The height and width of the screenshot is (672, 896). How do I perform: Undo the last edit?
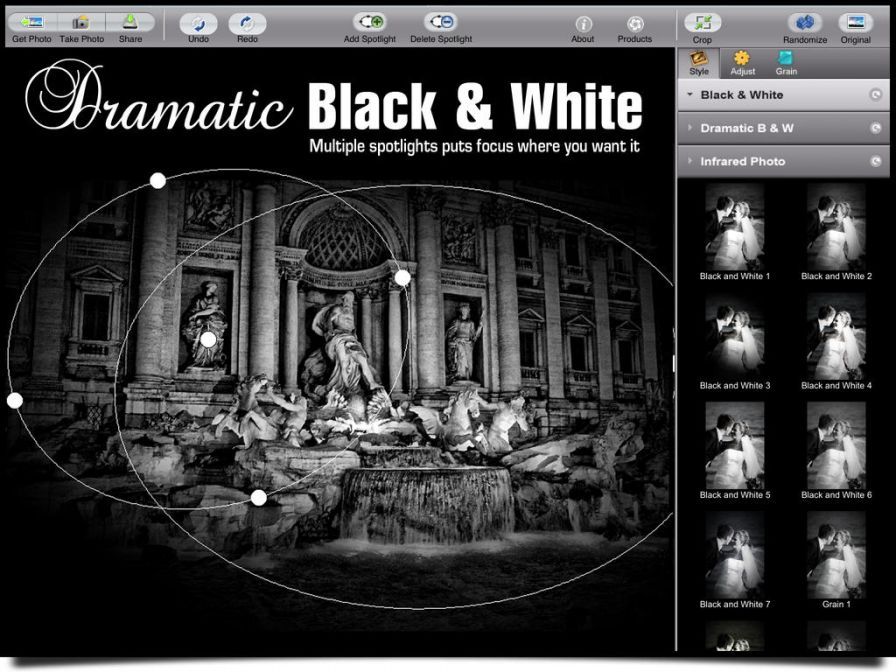(197, 22)
